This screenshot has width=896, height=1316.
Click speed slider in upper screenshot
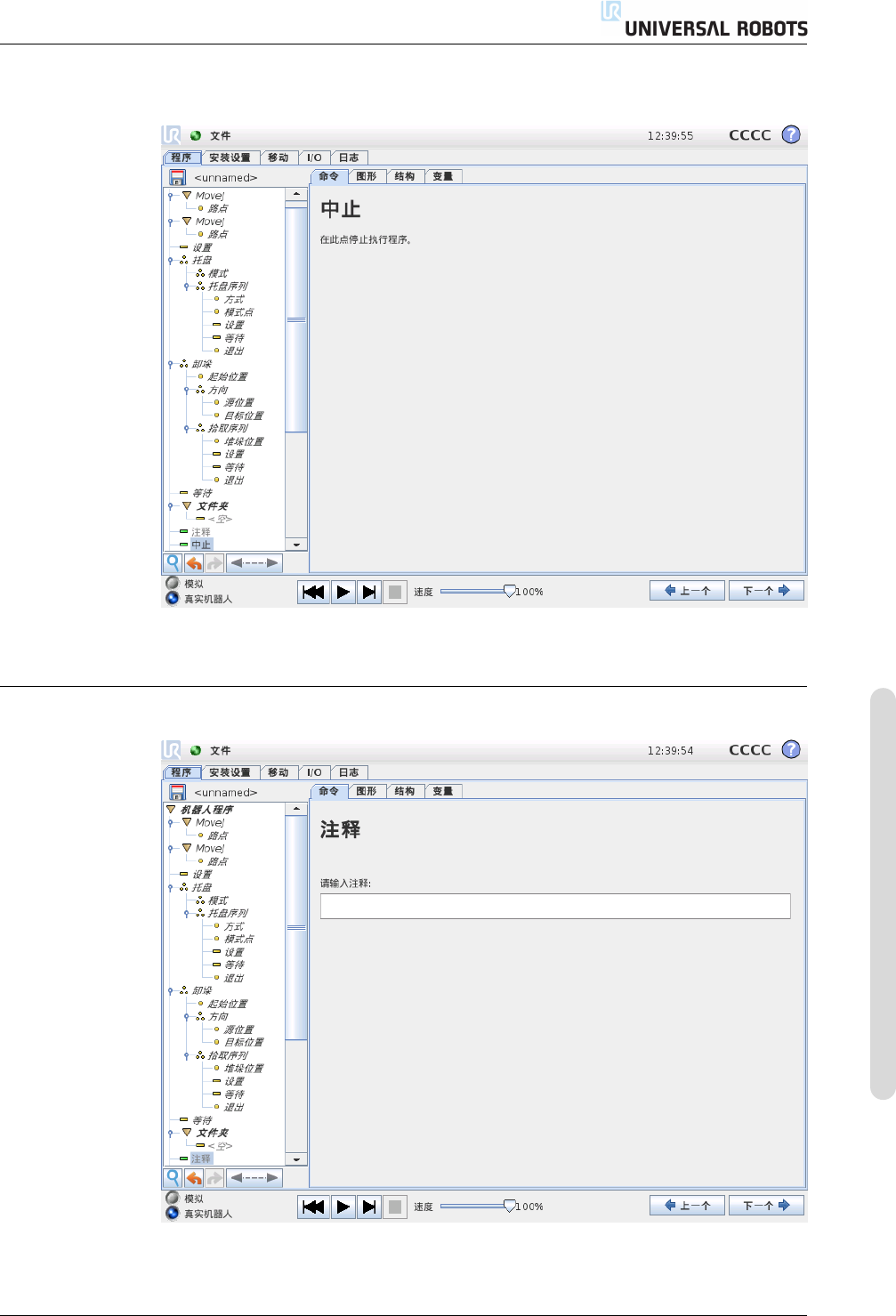coord(478,591)
